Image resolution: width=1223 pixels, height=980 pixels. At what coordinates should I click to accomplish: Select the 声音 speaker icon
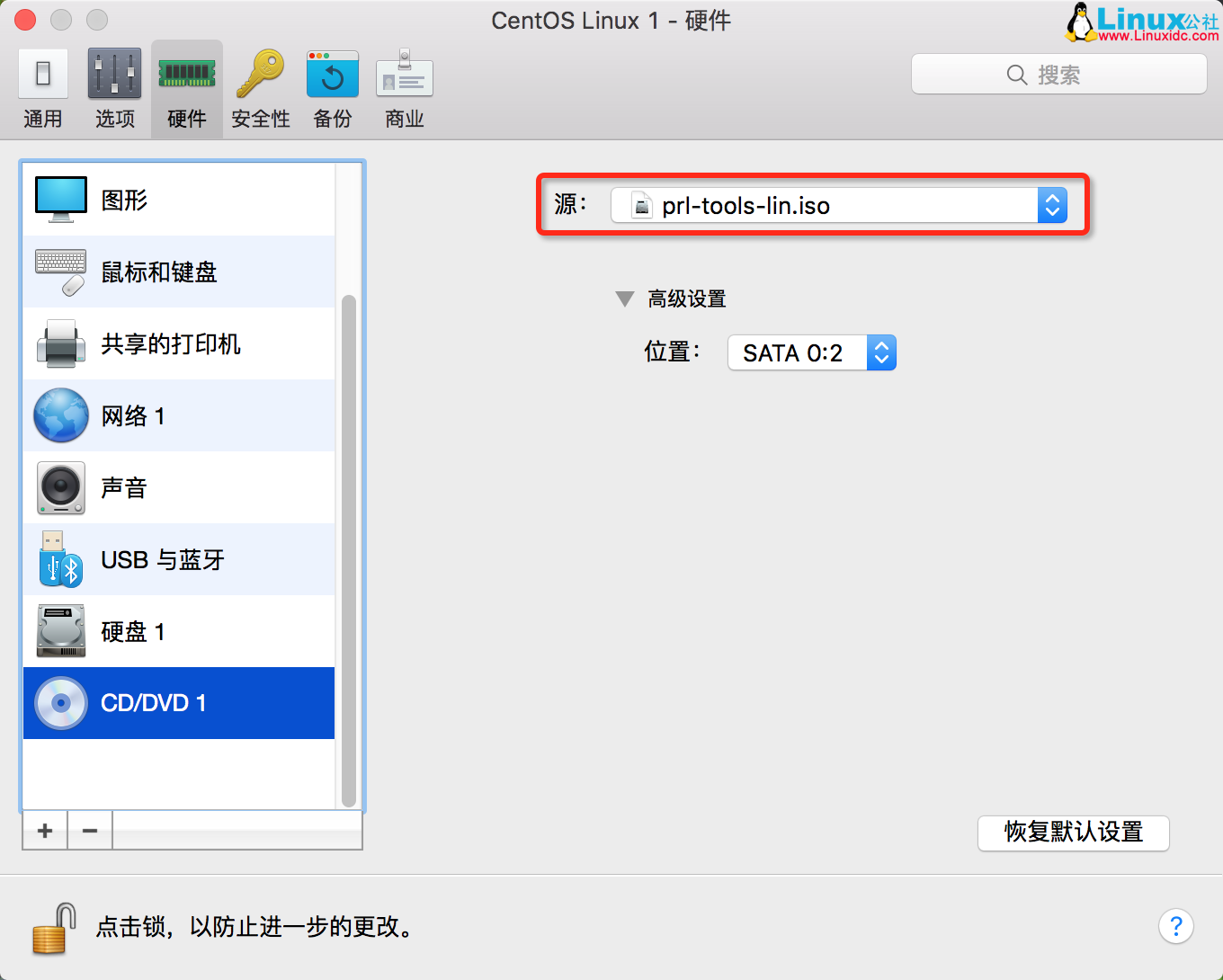coord(61,487)
